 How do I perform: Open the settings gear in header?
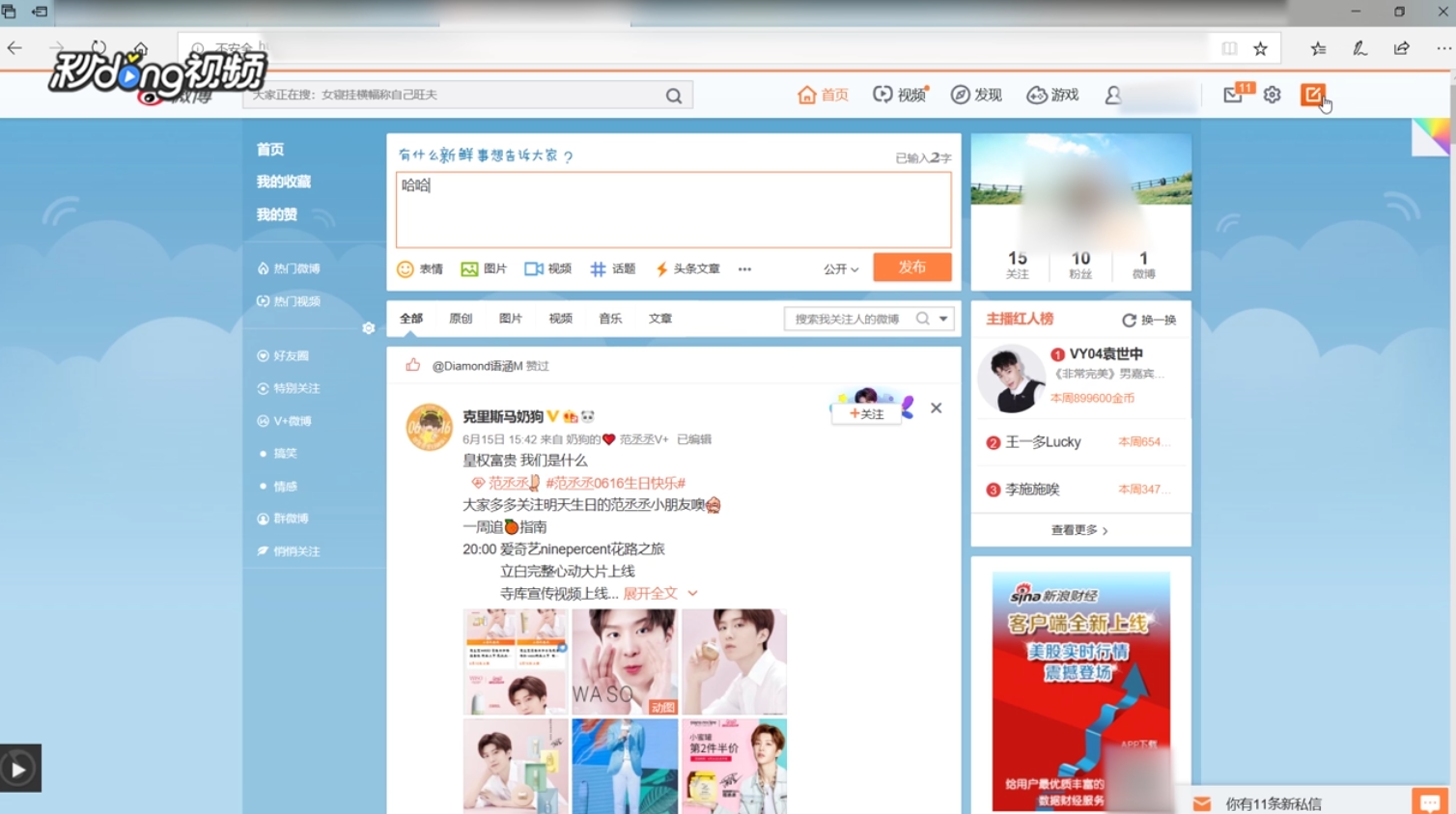point(1273,95)
